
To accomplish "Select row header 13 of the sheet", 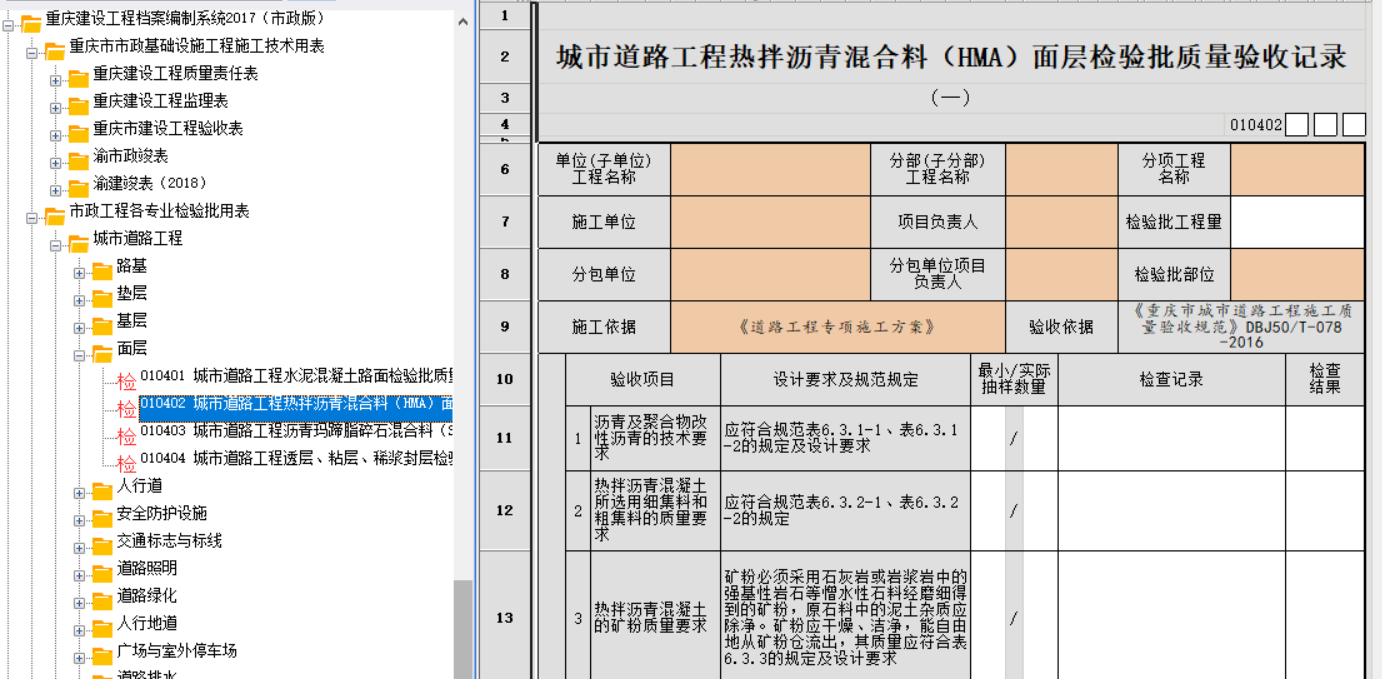I will coord(505,617).
